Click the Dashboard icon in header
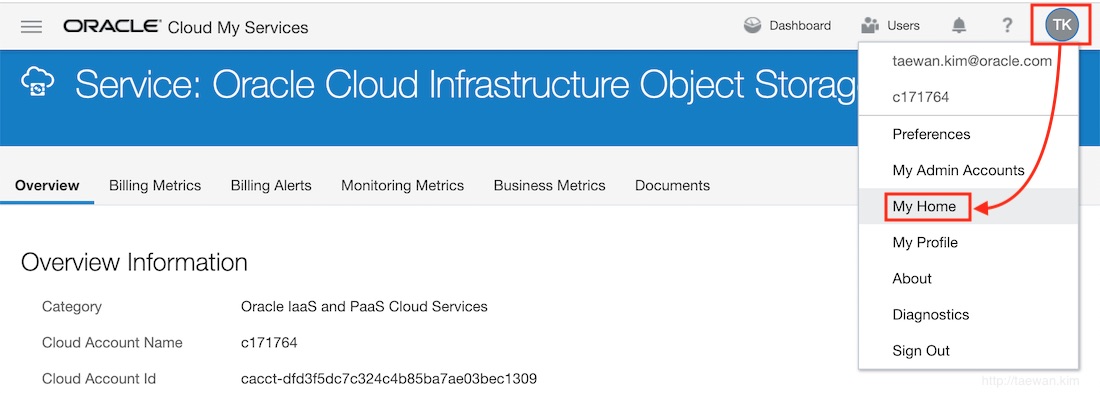The image size is (1100, 393). pyautogui.click(x=753, y=26)
